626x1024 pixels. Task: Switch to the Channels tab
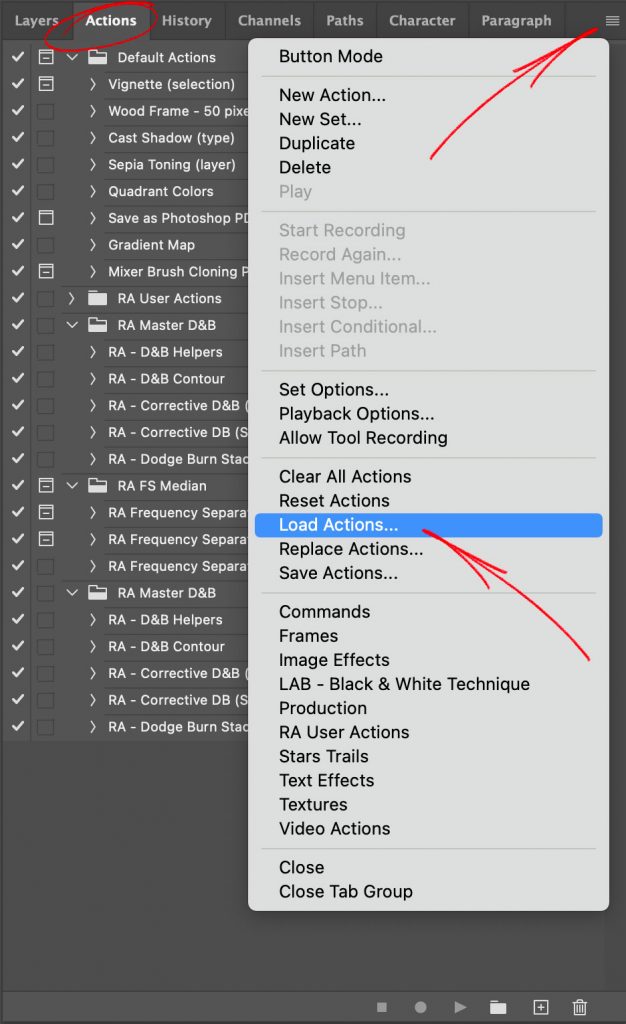(x=269, y=20)
